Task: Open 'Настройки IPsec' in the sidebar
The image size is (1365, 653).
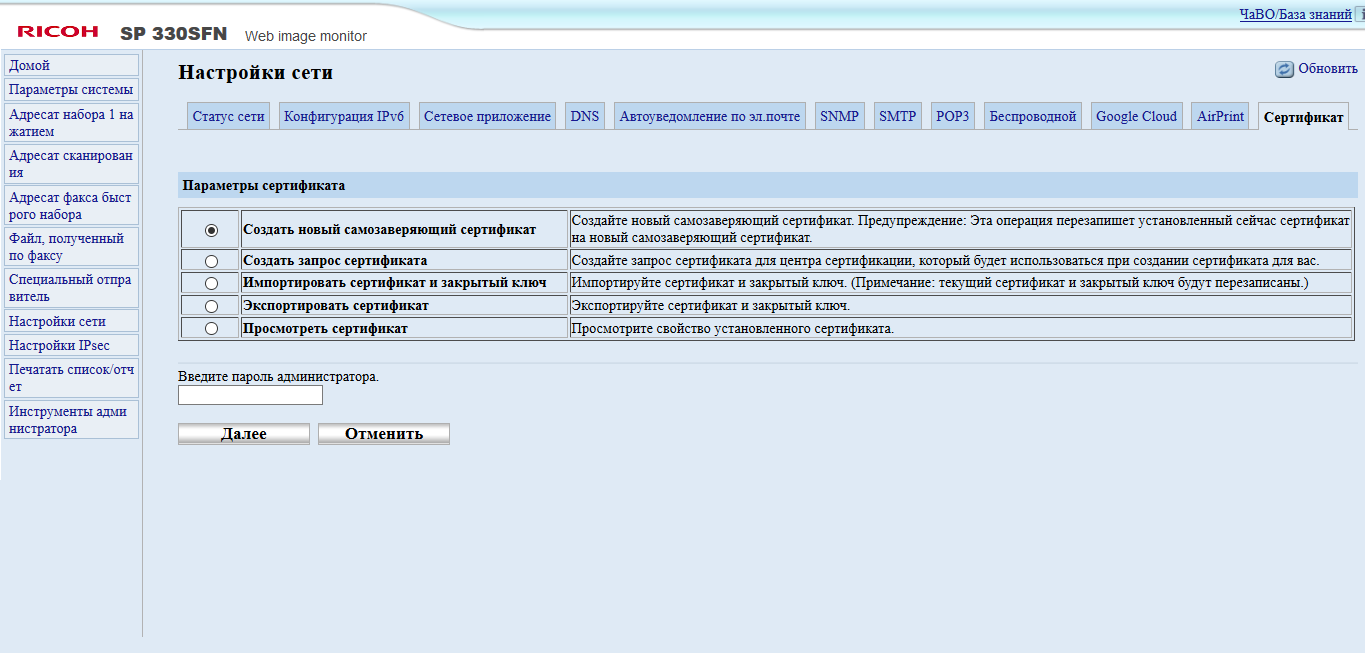Action: (x=59, y=345)
